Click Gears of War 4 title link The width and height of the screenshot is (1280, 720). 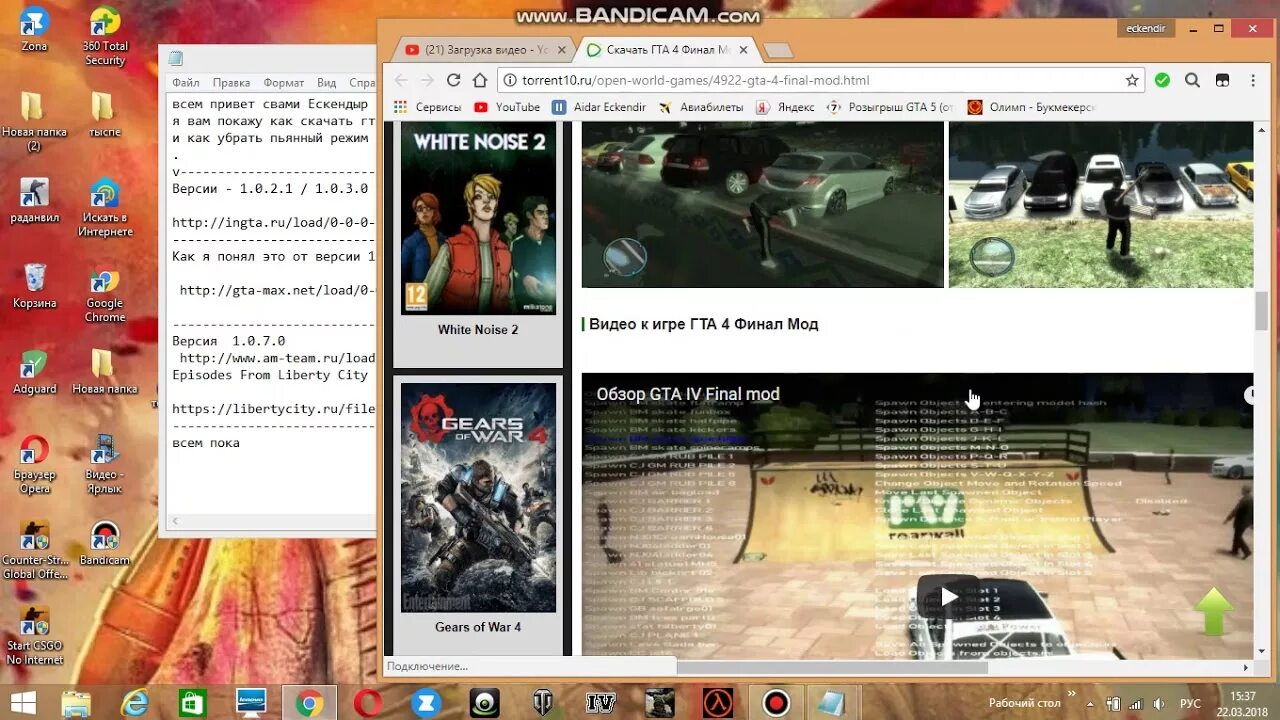478,627
